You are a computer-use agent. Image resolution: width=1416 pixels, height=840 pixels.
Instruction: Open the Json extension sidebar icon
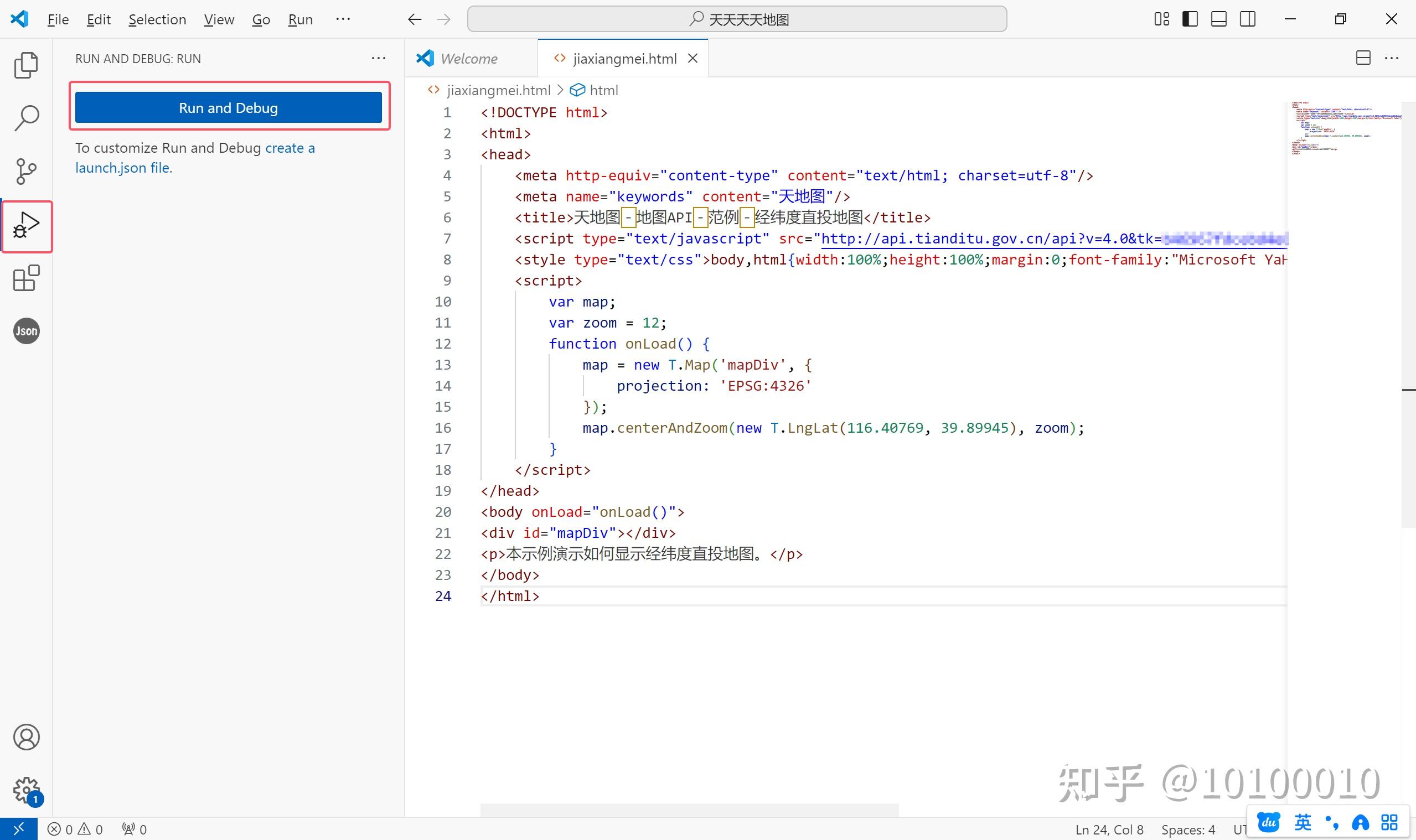point(26,330)
